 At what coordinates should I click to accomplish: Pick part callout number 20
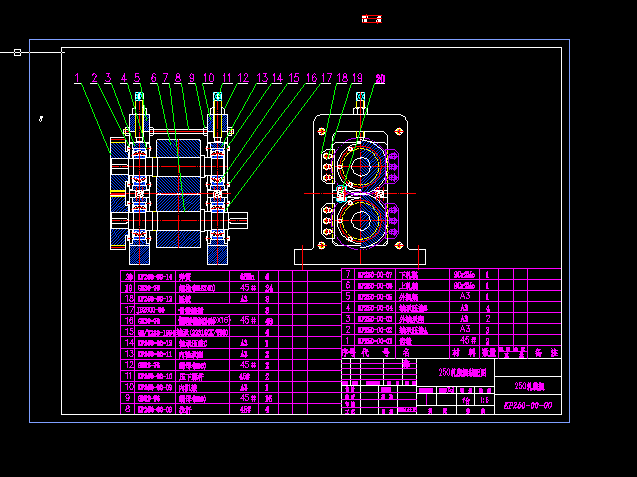(380, 79)
